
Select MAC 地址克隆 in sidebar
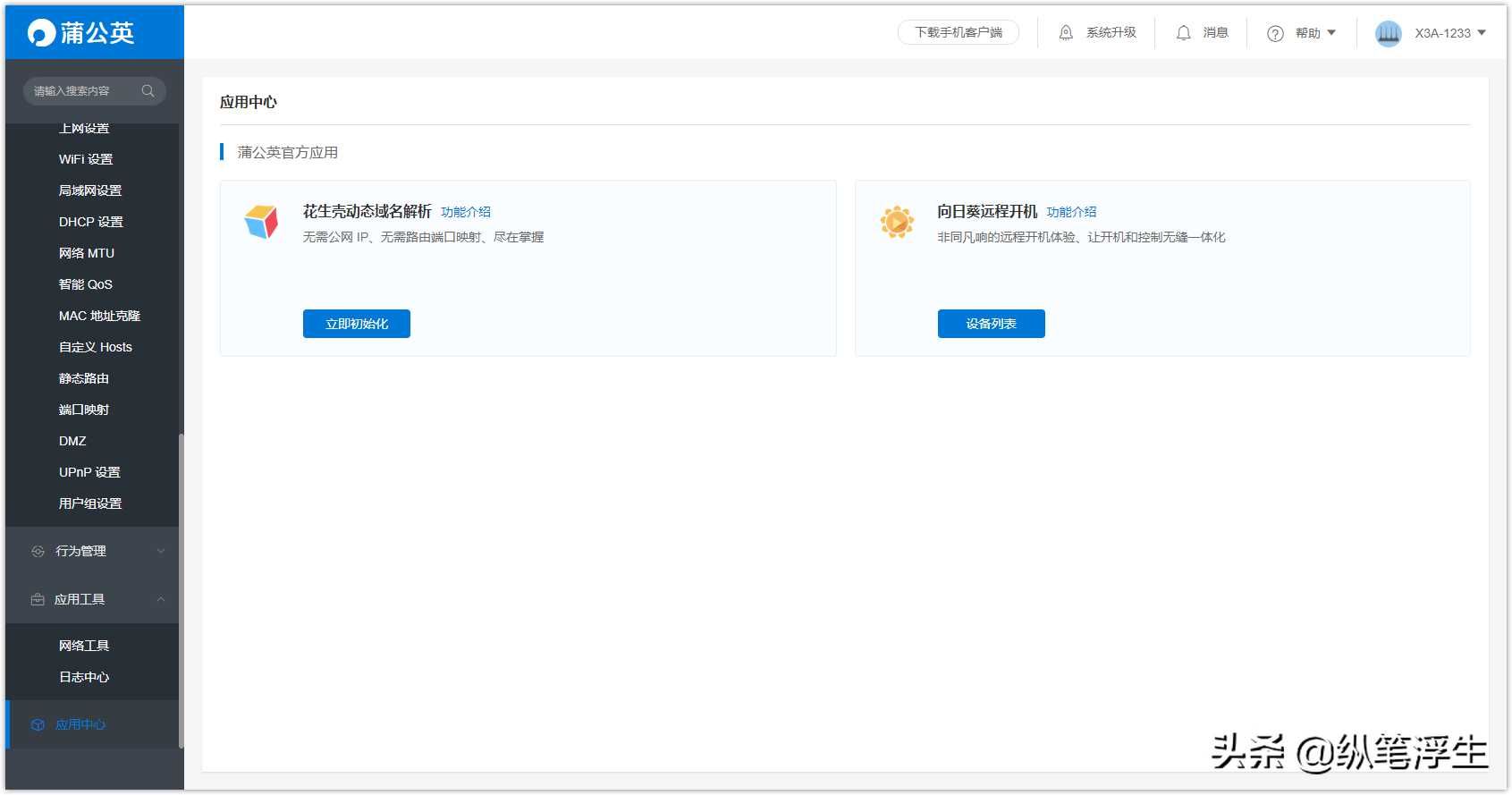(x=99, y=316)
